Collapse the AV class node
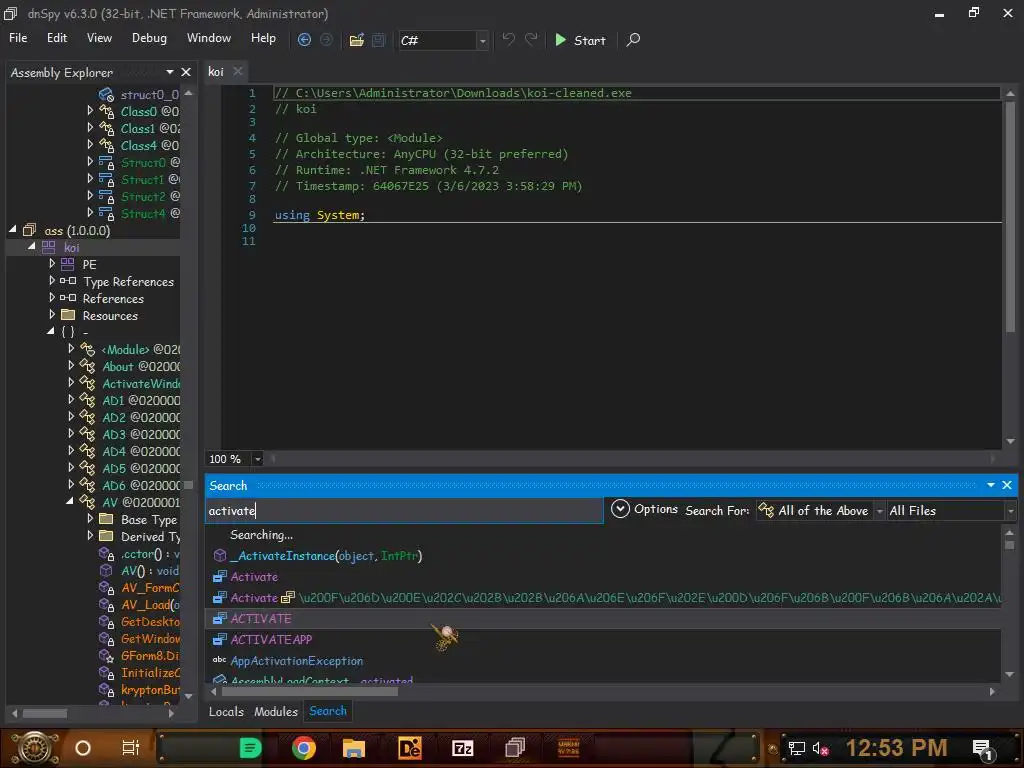The image size is (1024, 768). (70, 502)
